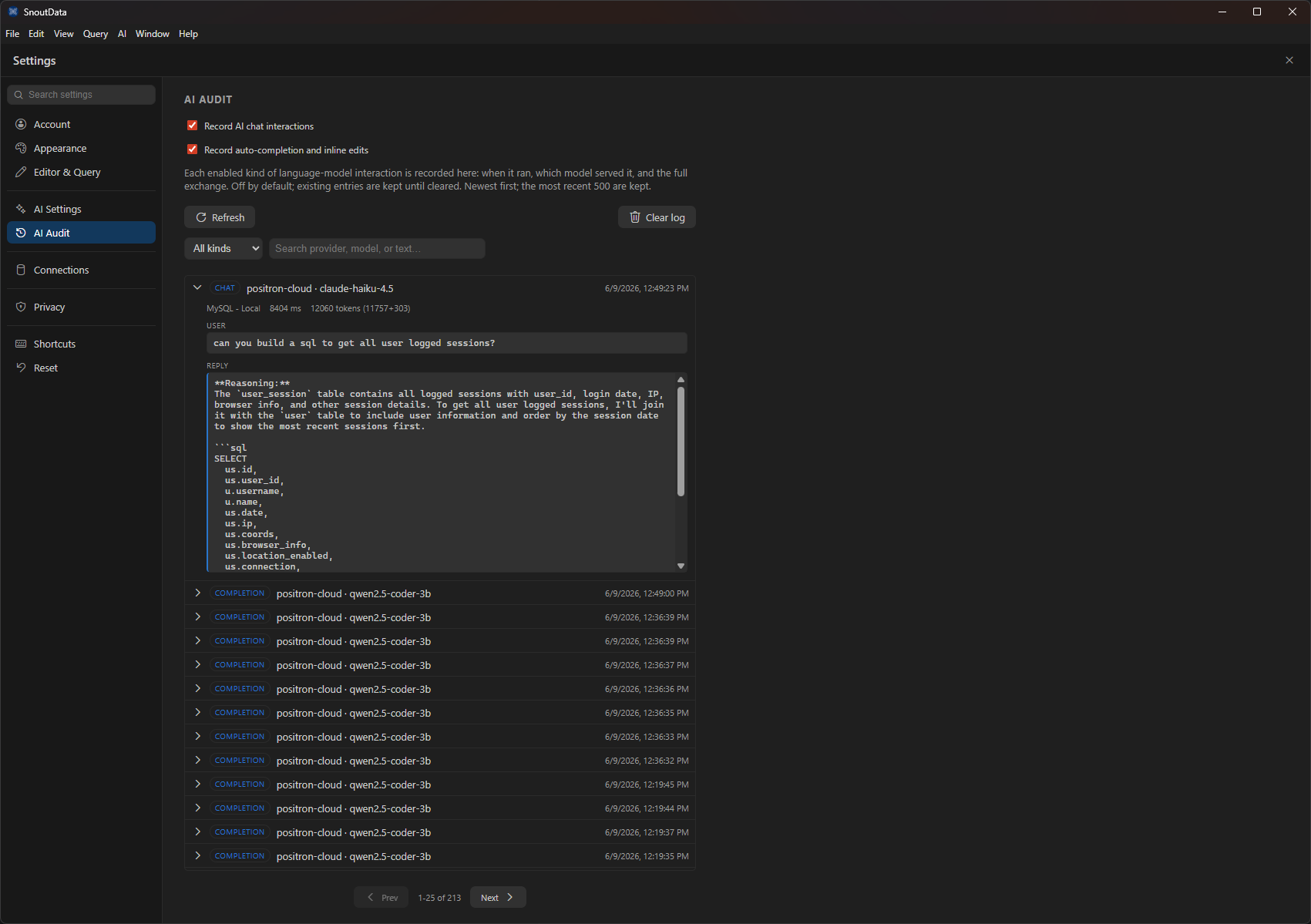Open the All kinds filter dropdown
1311x924 pixels.
224,248
